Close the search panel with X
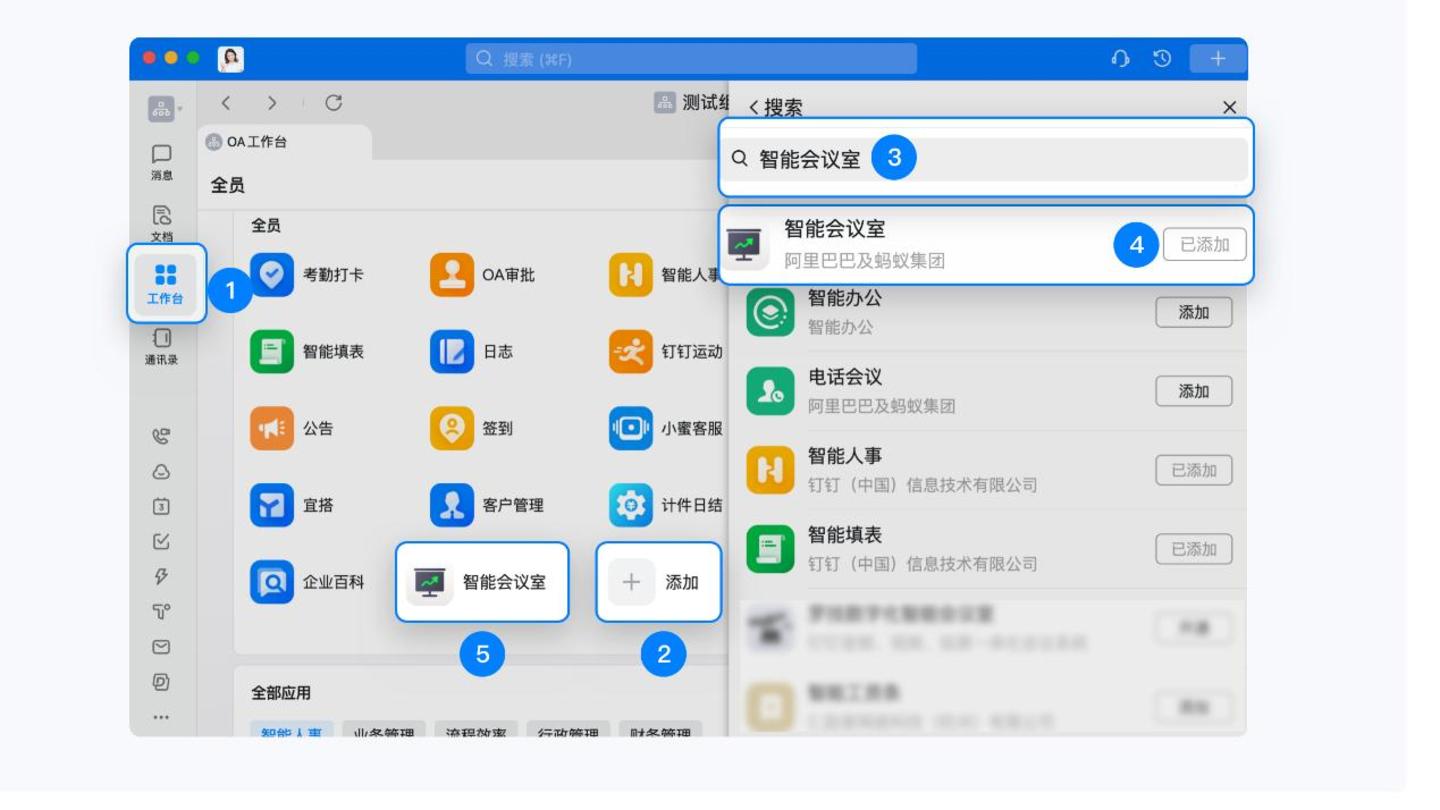The width and height of the screenshot is (1440, 810). pos(1230,108)
